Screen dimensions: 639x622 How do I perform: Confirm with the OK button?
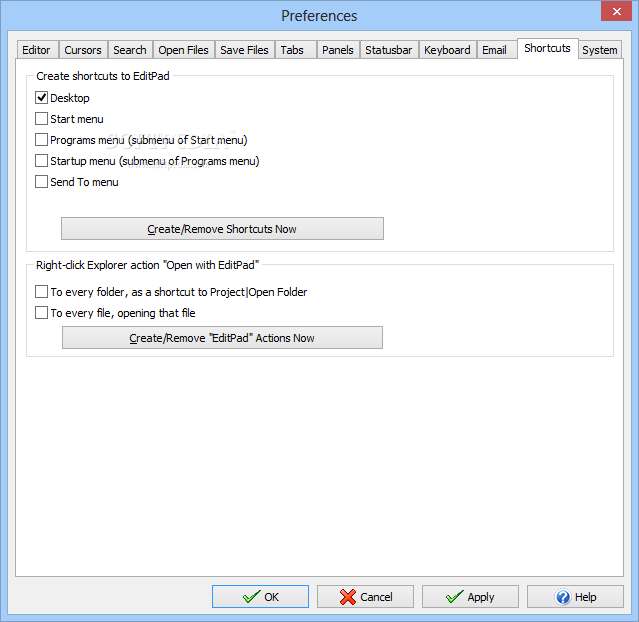(x=260, y=597)
